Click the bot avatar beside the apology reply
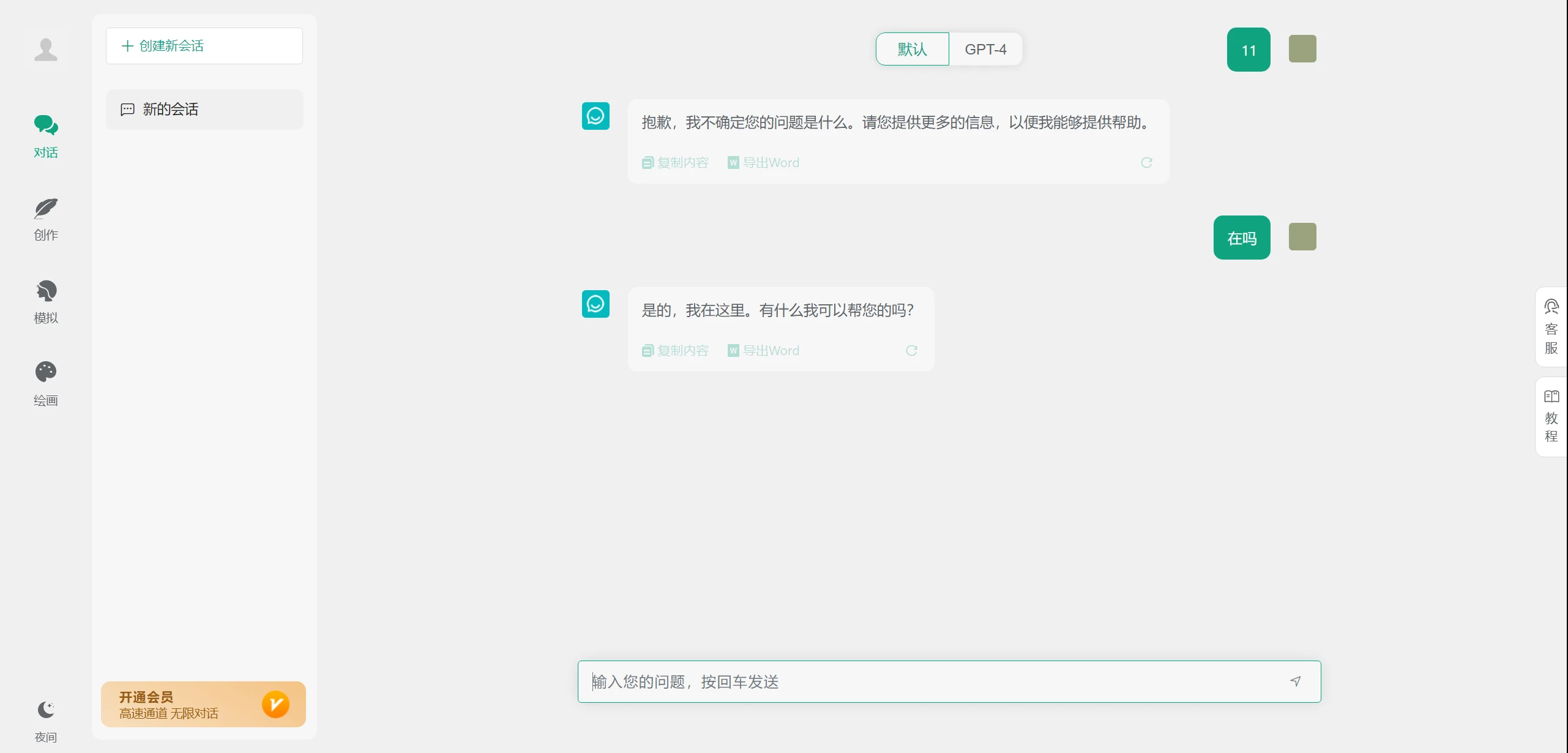The width and height of the screenshot is (1568, 753). click(595, 116)
